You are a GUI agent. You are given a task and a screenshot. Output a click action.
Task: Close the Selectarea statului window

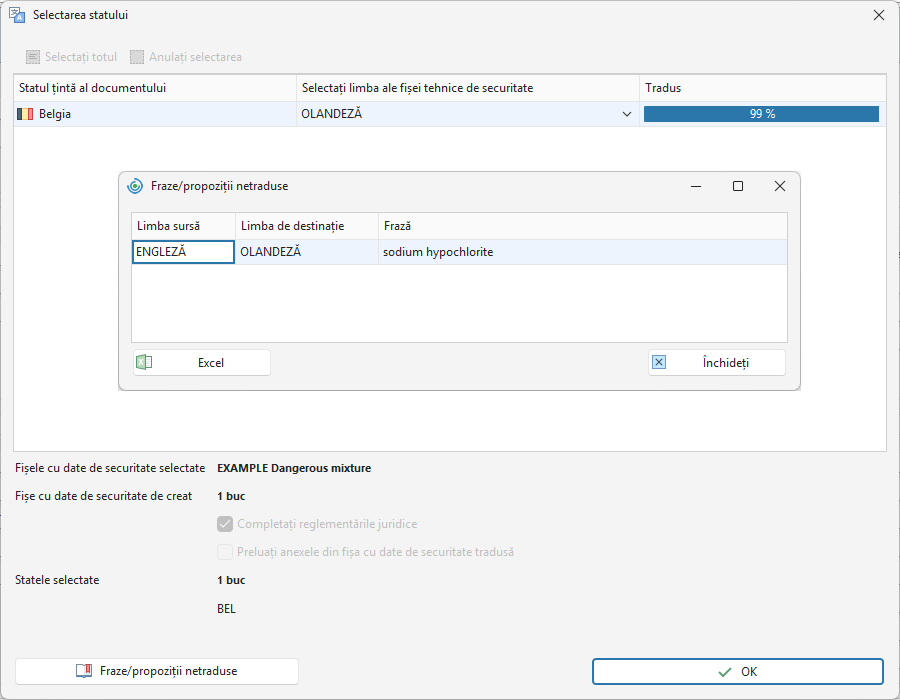[879, 15]
